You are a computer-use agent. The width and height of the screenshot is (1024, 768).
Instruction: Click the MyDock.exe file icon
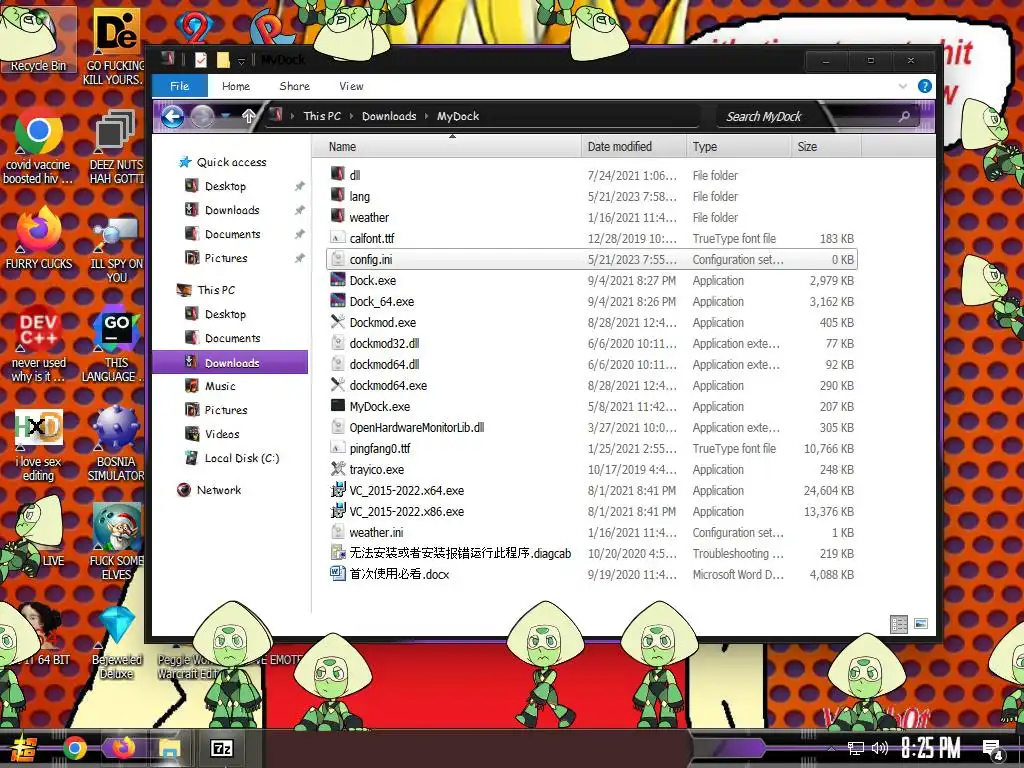coord(338,406)
